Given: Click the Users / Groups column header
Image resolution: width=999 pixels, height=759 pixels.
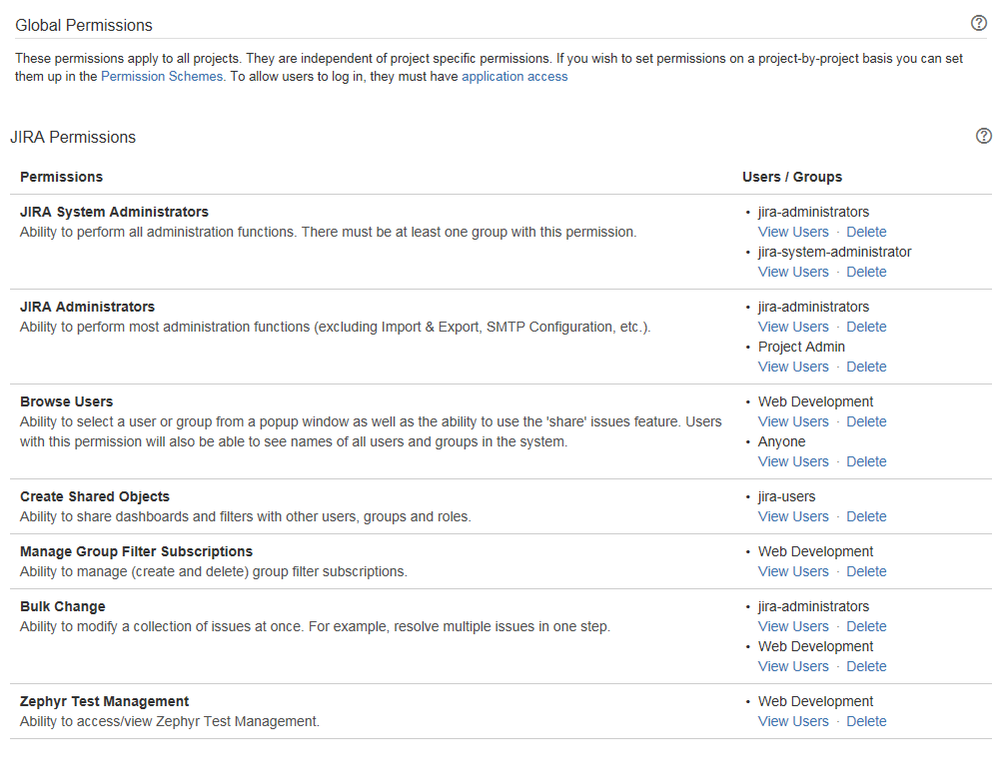Looking at the screenshot, I should (792, 177).
